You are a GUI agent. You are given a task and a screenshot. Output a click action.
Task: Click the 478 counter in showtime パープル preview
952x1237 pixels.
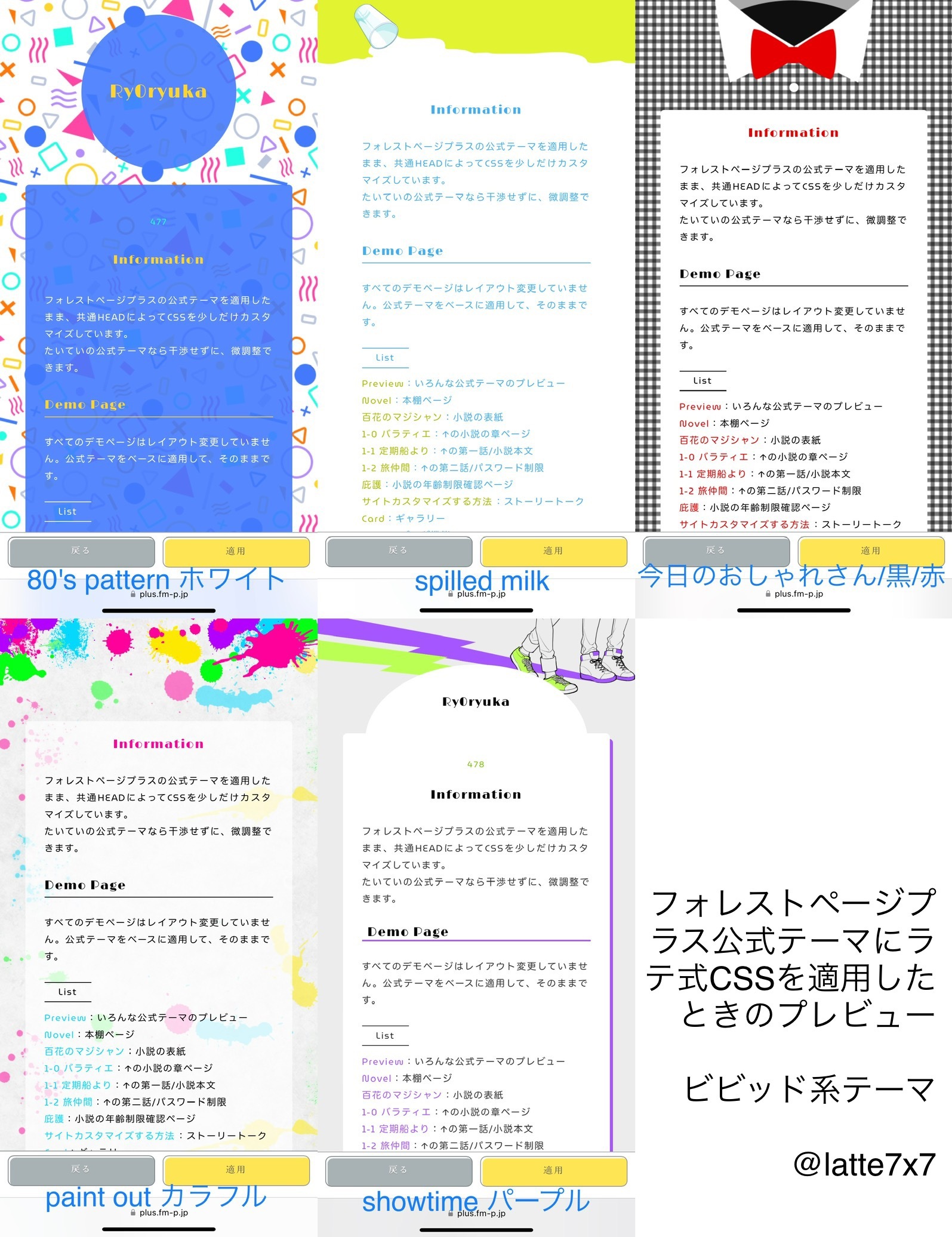(x=476, y=765)
